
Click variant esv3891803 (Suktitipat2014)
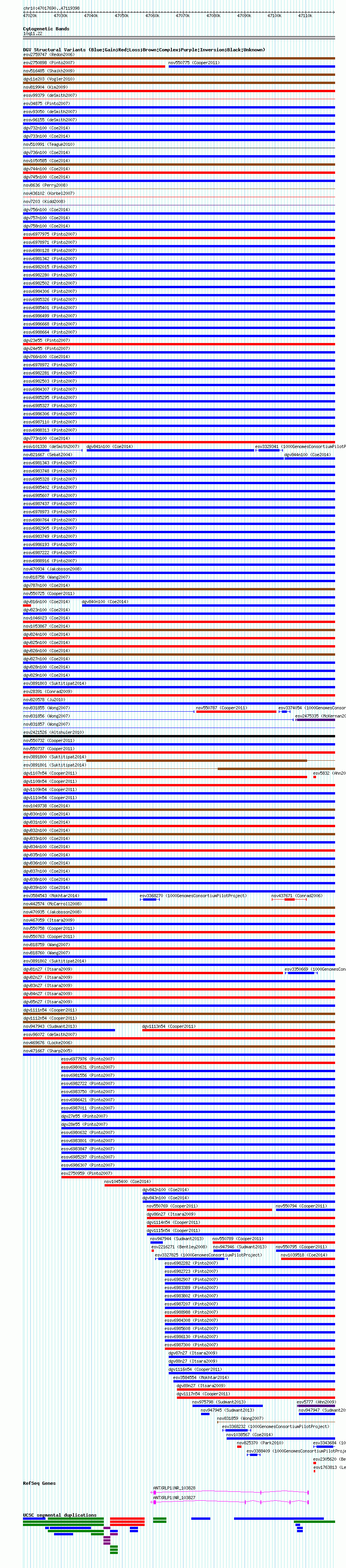coord(55,684)
